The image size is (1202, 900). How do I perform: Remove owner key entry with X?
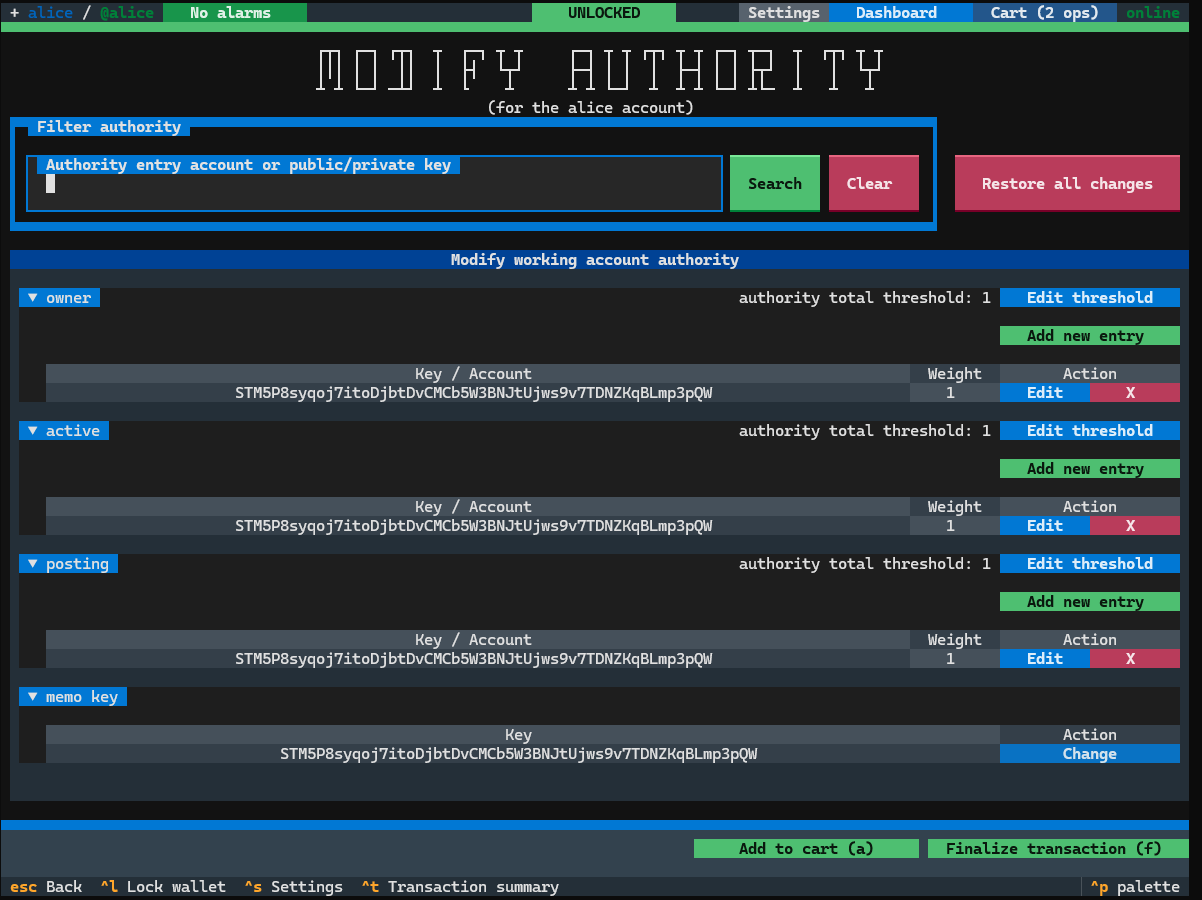click(x=1135, y=393)
